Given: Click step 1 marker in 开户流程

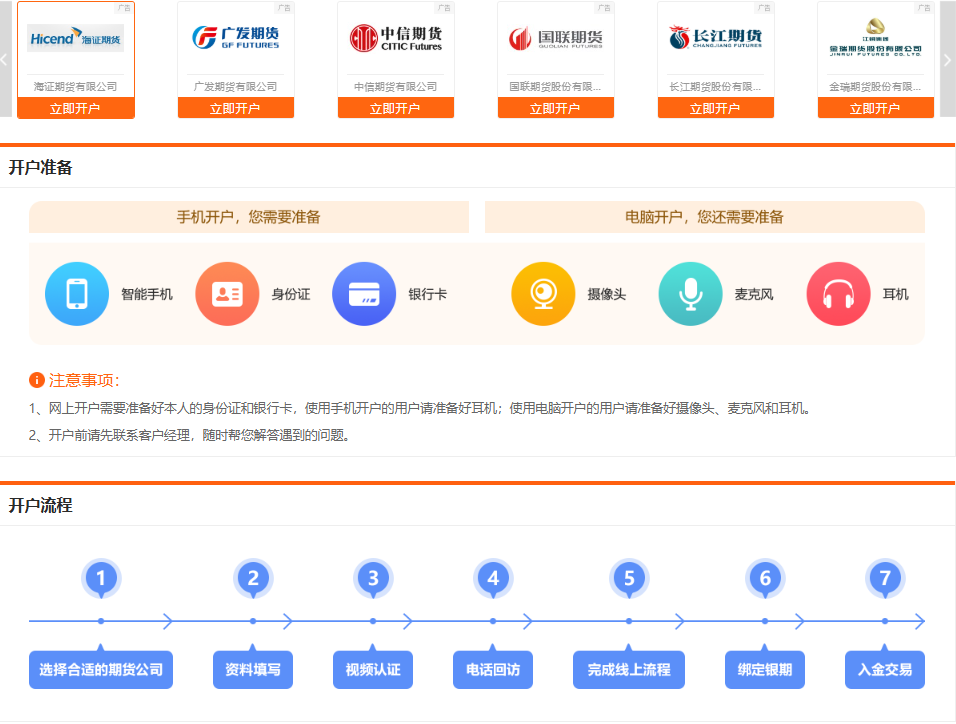Looking at the screenshot, I should pos(101,578).
